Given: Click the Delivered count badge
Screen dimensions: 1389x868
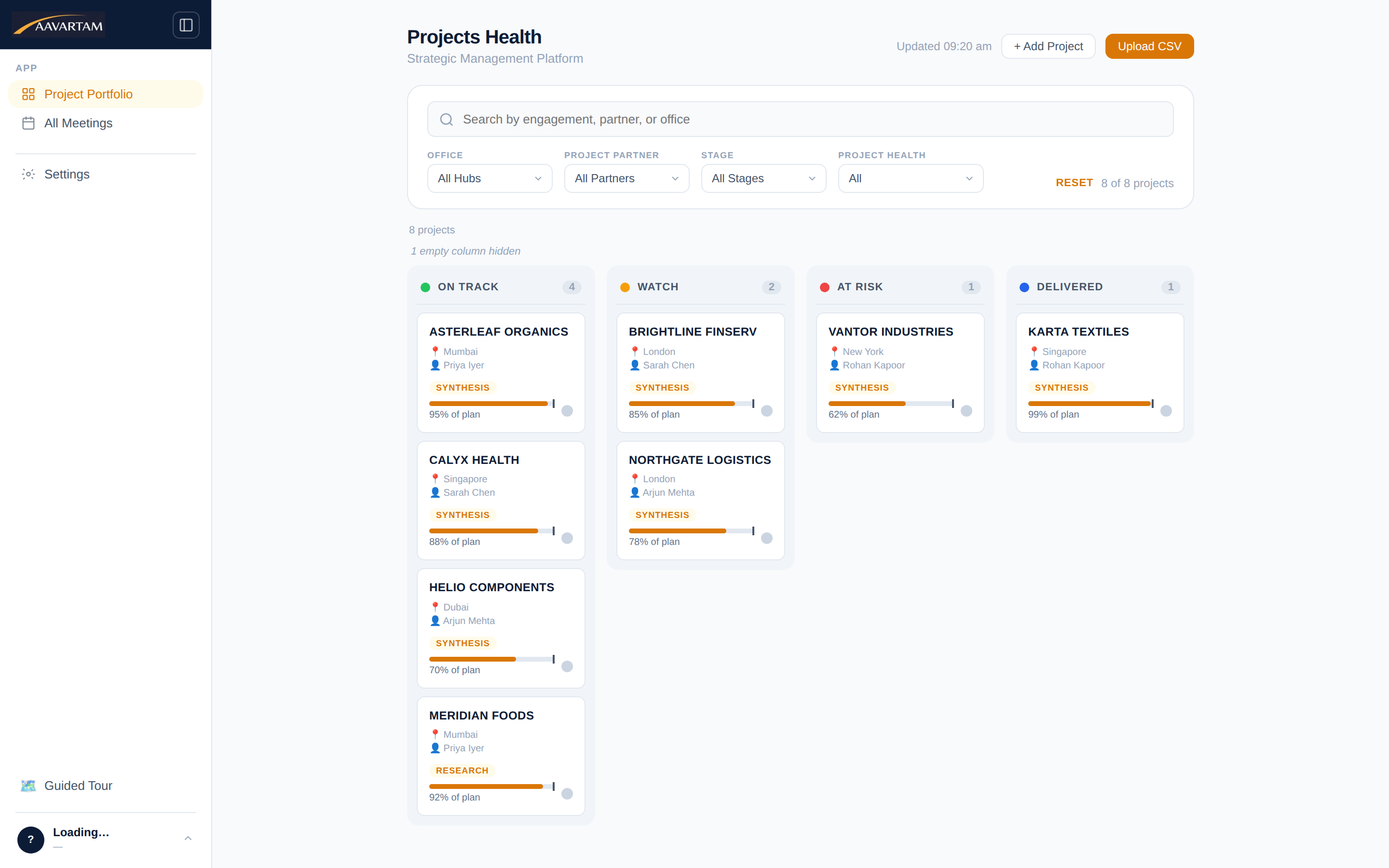Looking at the screenshot, I should (1171, 287).
